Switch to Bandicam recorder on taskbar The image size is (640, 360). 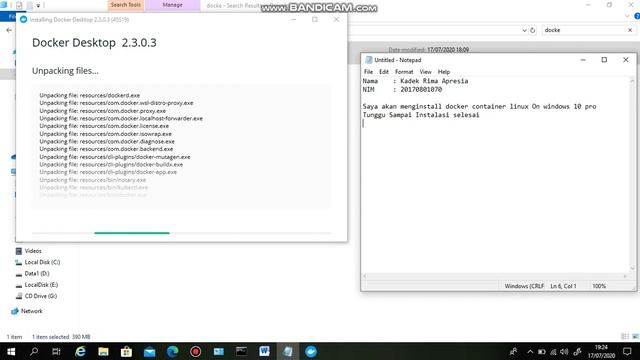click(x=196, y=351)
